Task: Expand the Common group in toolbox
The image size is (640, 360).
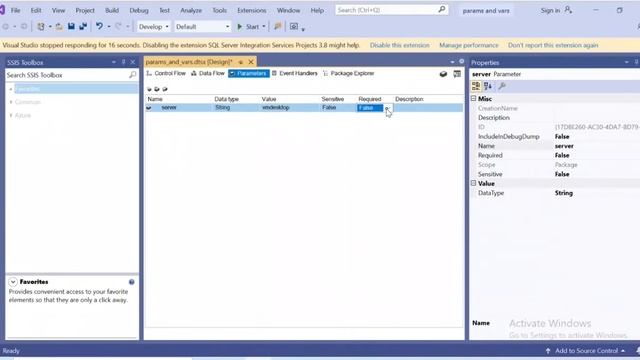Action: coord(11,102)
